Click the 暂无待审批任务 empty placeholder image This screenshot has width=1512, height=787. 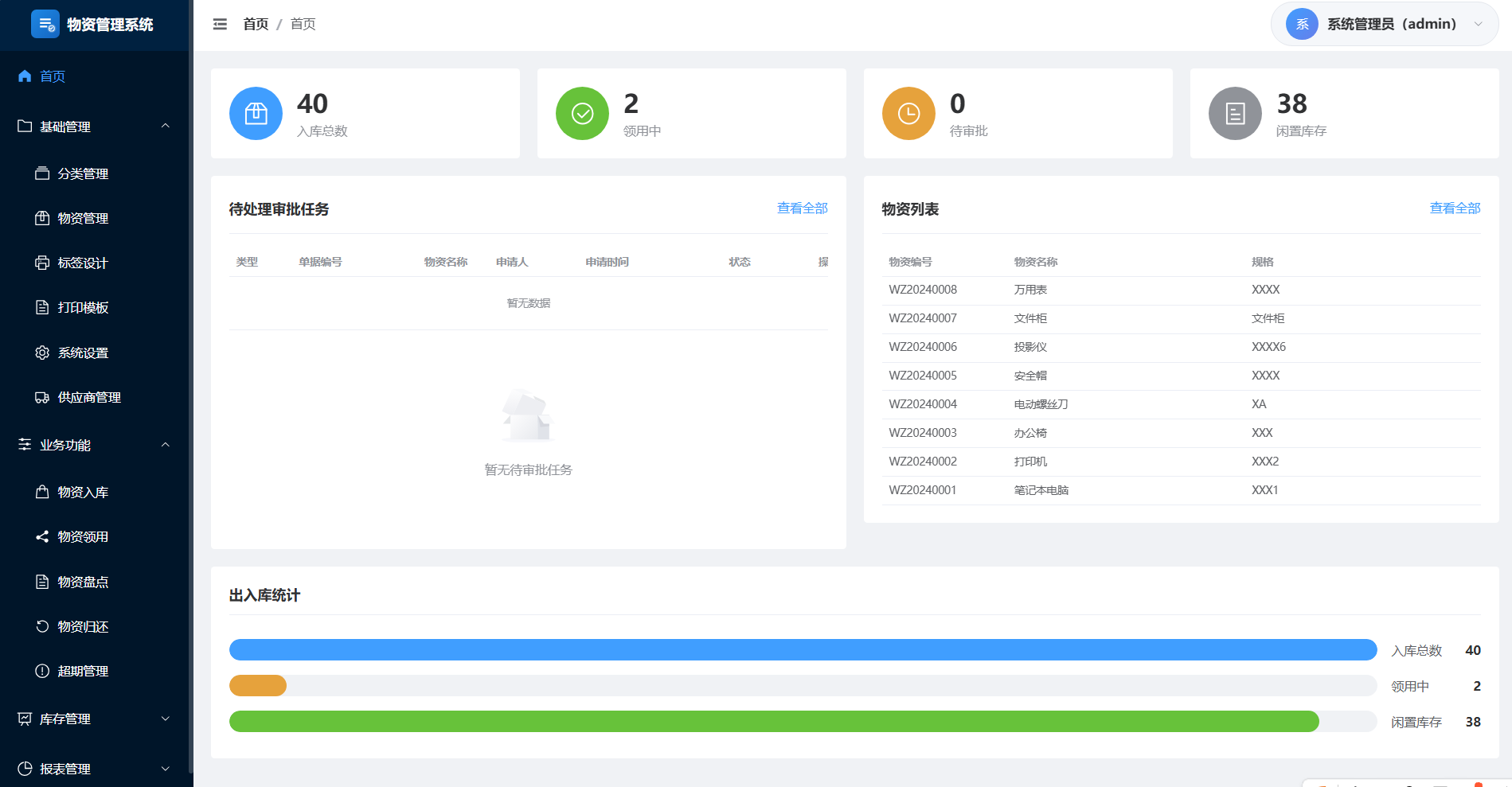528,415
